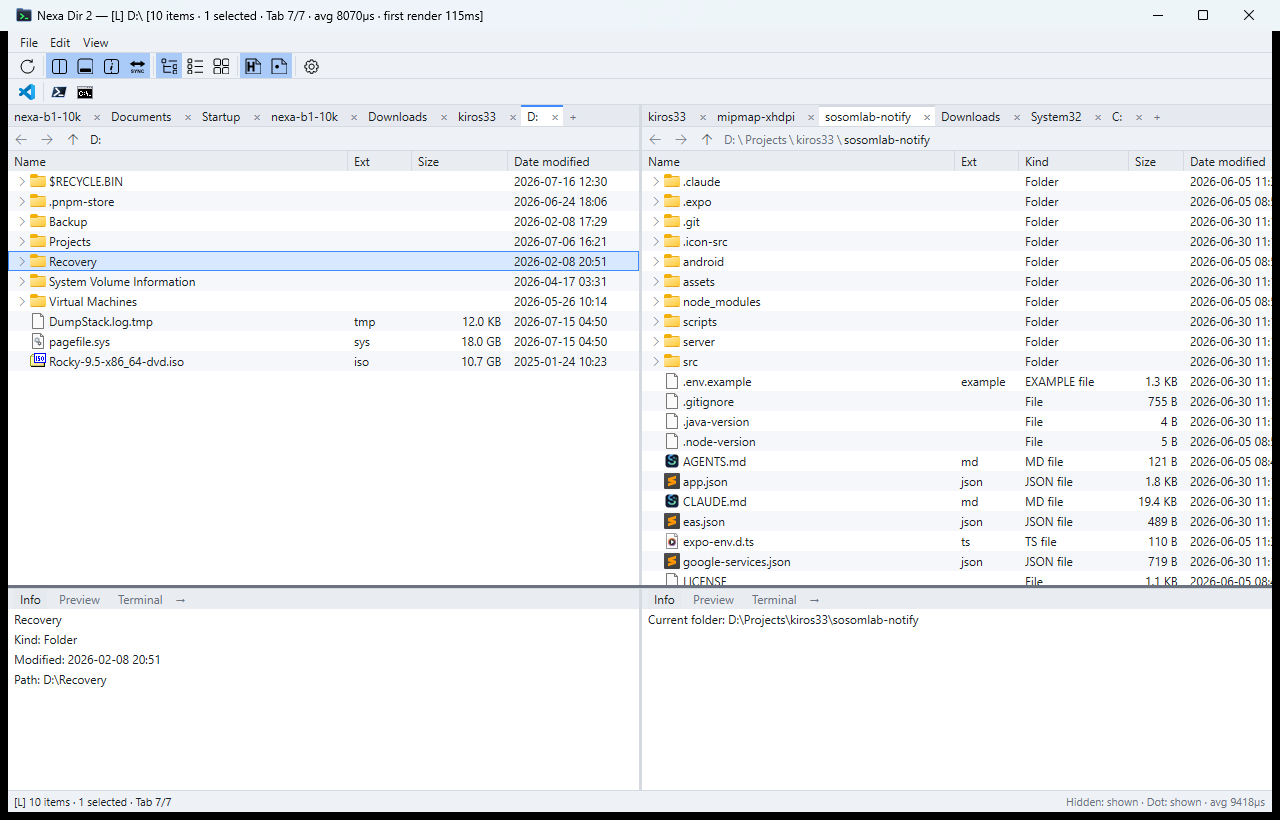Viewport: 1280px width, 820px height.
Task: Open PowerShell via the toolbar icon
Action: pos(59,92)
